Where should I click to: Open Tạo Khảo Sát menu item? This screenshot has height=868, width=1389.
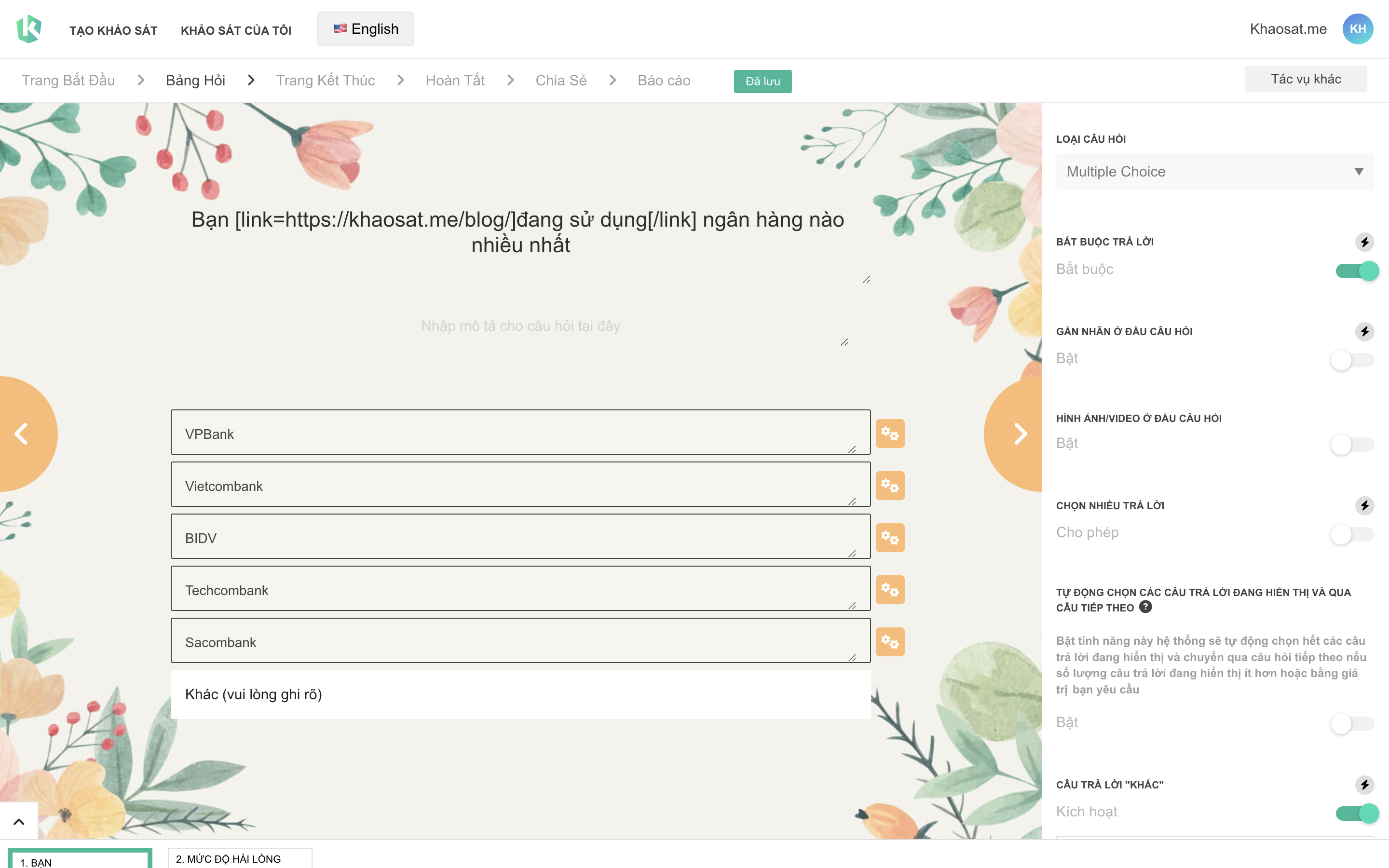click(114, 30)
